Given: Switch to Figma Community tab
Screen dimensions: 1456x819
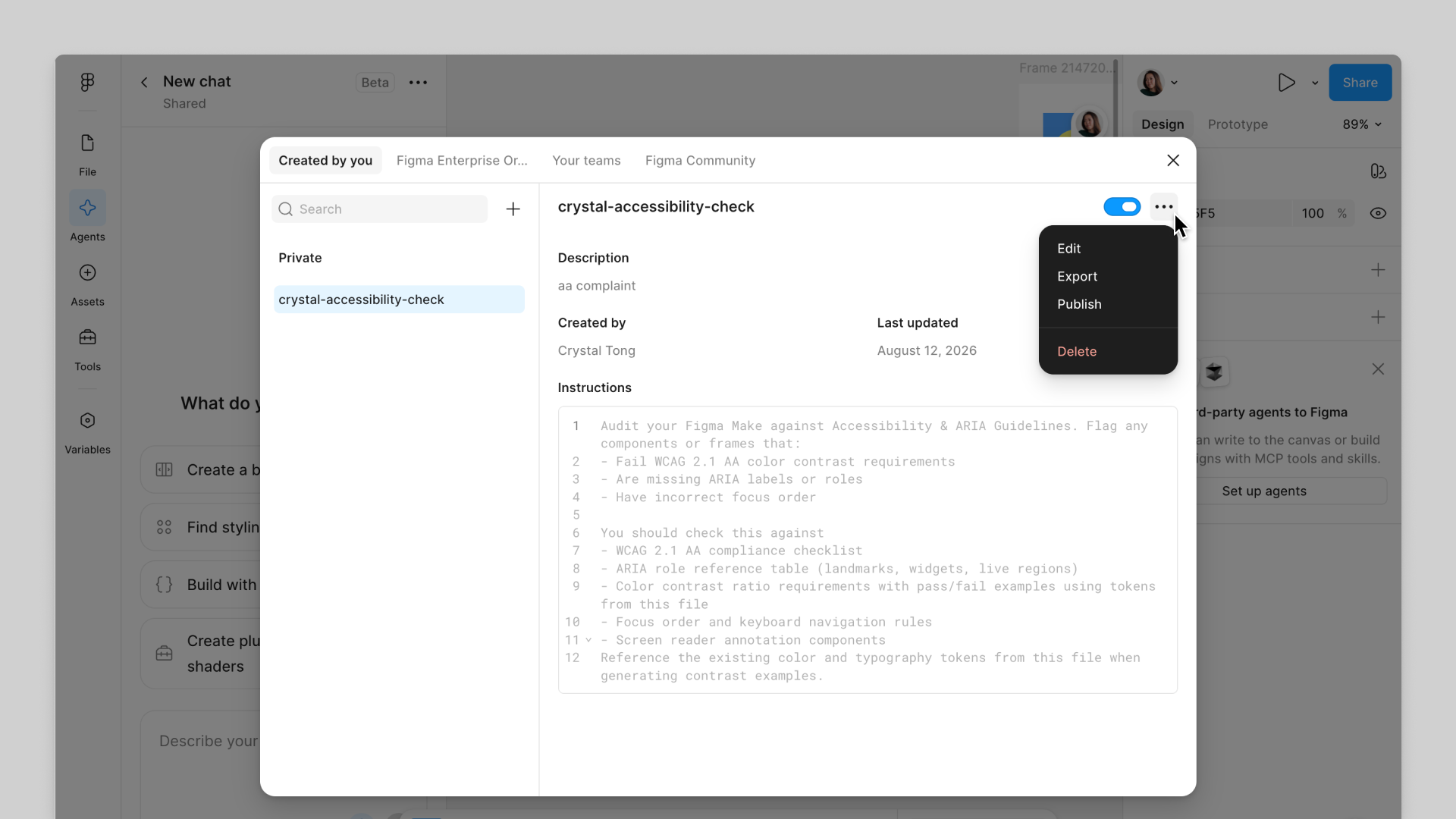Looking at the screenshot, I should (x=700, y=161).
